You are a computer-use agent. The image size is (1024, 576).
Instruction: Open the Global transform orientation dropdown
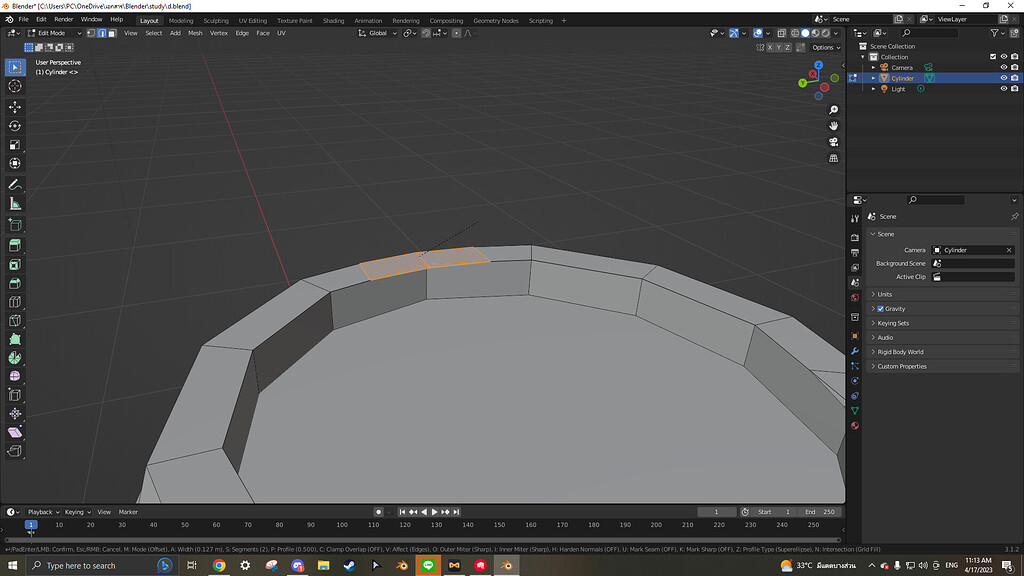click(377, 33)
